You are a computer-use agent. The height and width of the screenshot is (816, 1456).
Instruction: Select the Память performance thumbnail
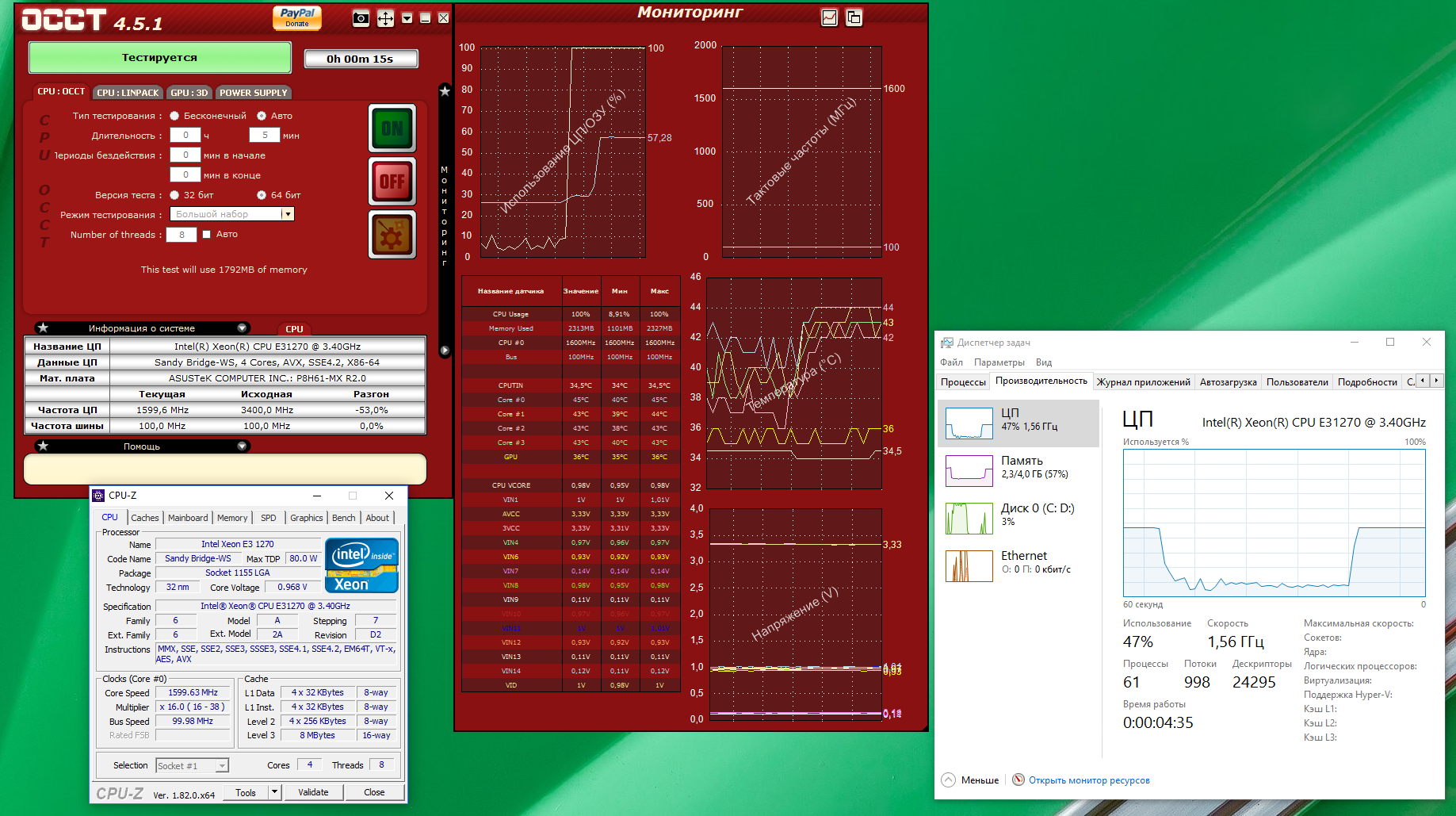pos(1018,471)
